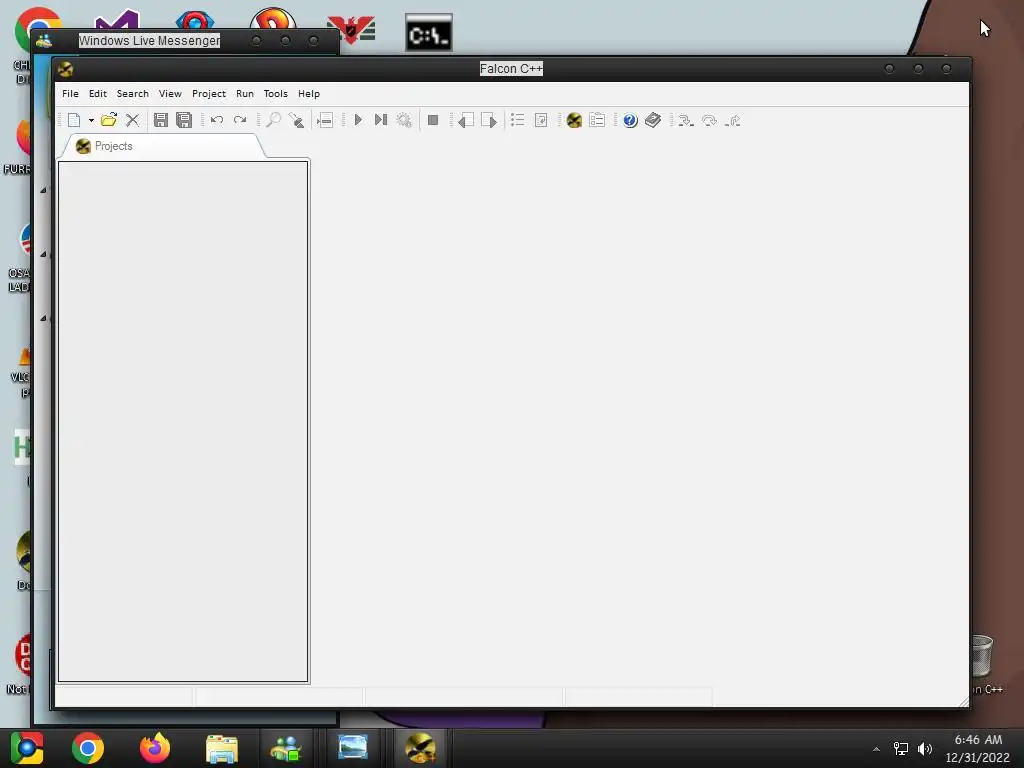Click the Windows Live Messenger title bar text
Viewport: 1024px width, 768px height.
click(x=150, y=40)
